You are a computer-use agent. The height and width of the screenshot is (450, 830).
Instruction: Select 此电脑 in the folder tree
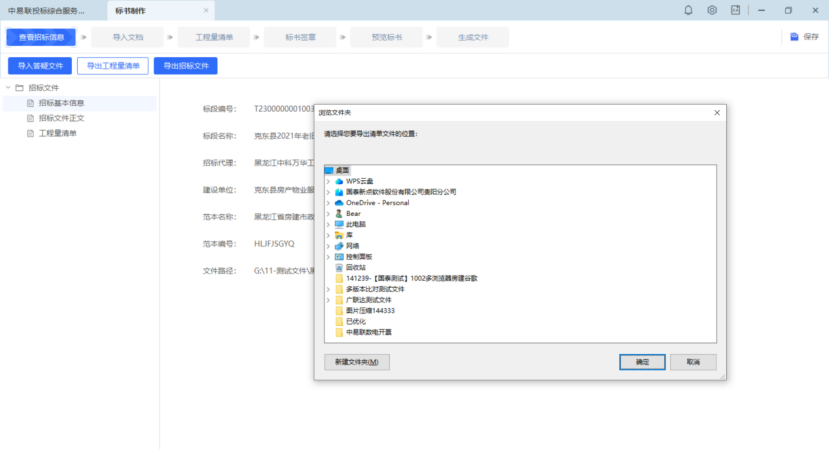click(358, 224)
